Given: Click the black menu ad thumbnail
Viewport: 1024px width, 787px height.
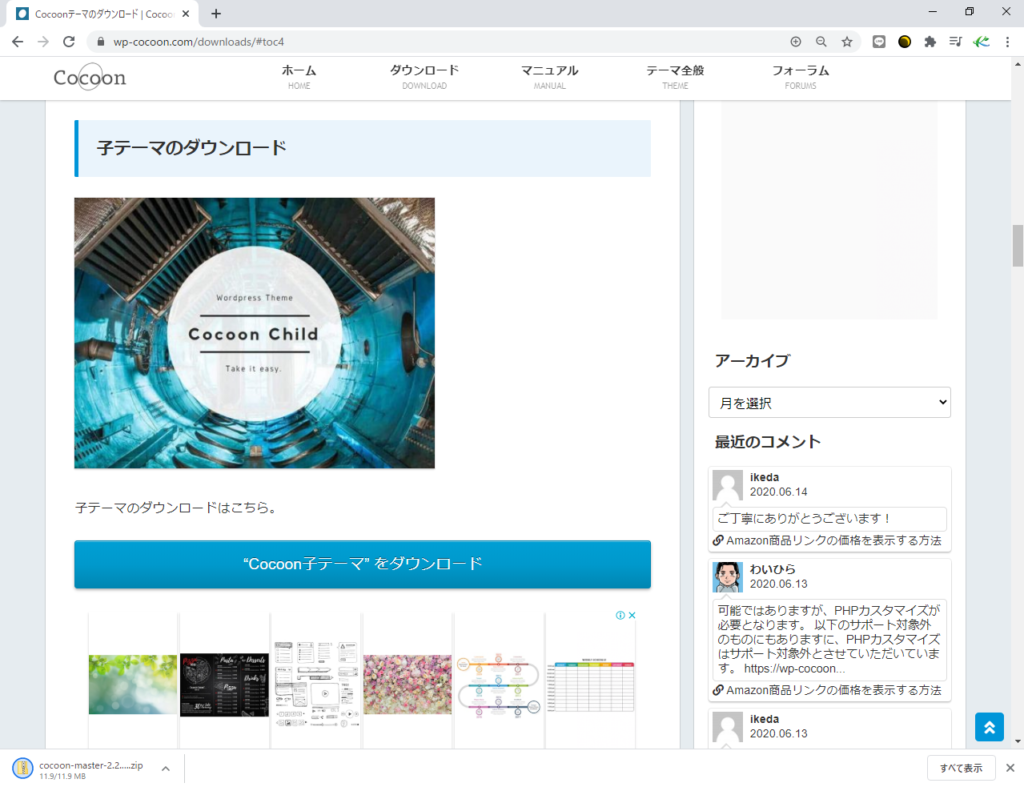Looking at the screenshot, I should 224,684.
